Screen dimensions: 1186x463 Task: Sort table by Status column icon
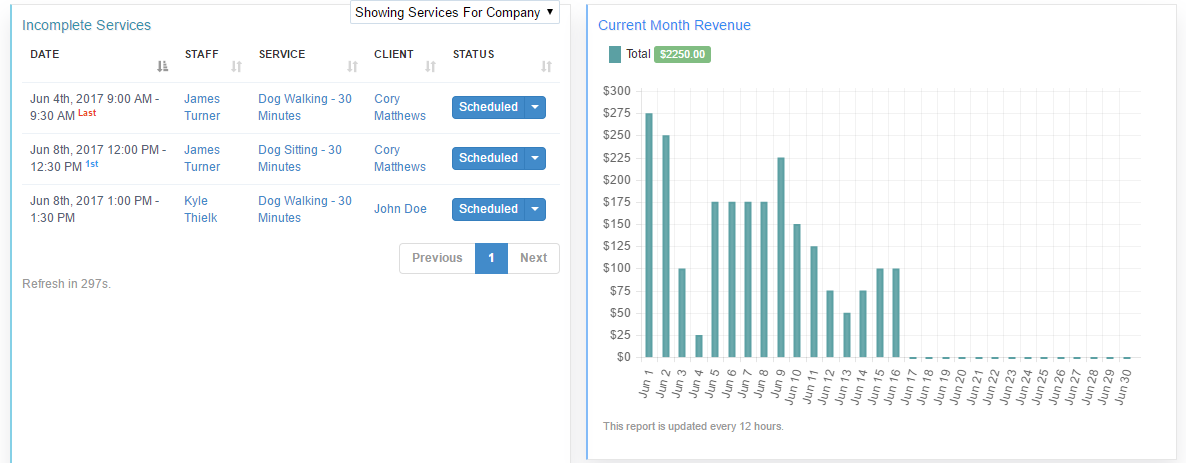click(x=547, y=67)
